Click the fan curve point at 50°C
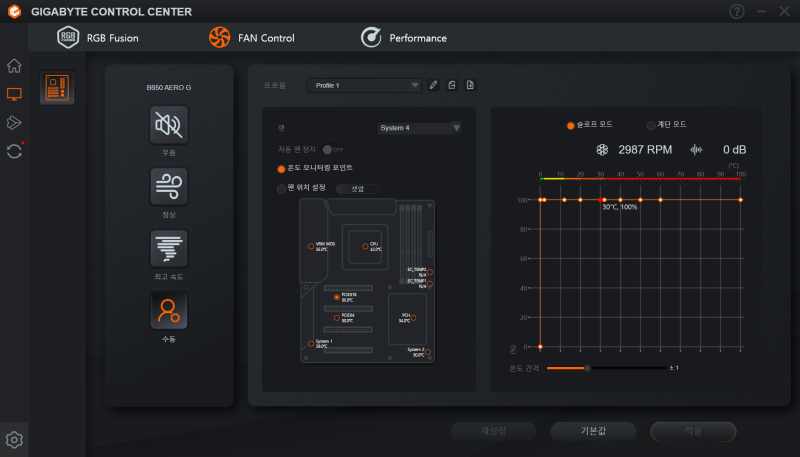 tap(640, 200)
